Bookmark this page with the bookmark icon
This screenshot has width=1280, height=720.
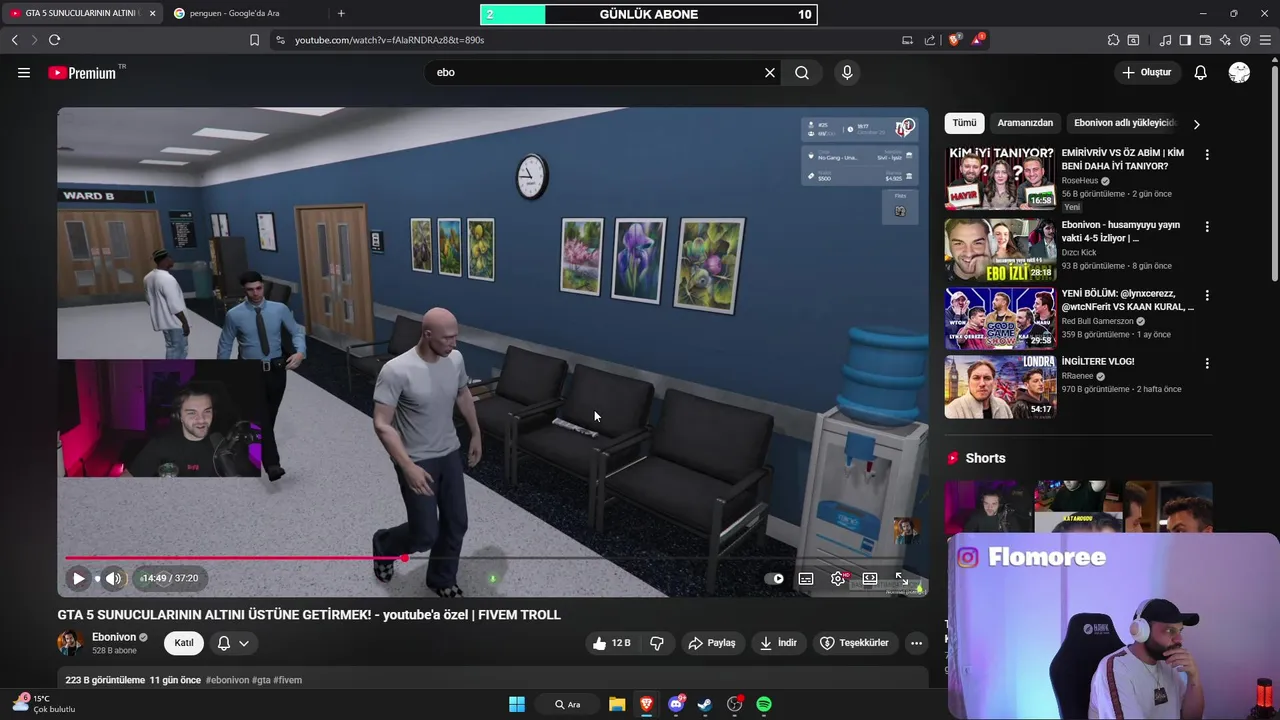pyautogui.click(x=254, y=40)
